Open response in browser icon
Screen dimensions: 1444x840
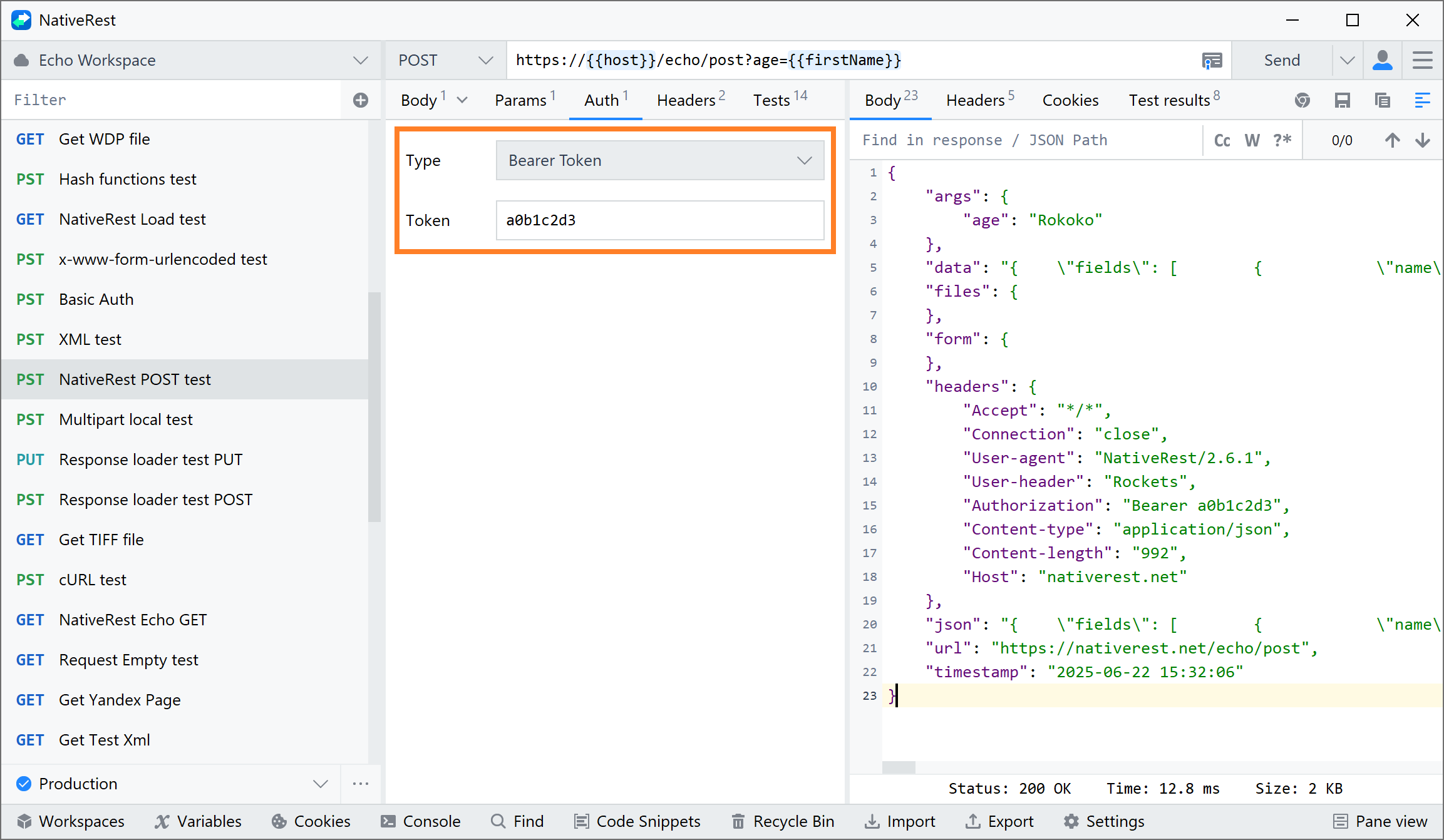(x=1302, y=100)
